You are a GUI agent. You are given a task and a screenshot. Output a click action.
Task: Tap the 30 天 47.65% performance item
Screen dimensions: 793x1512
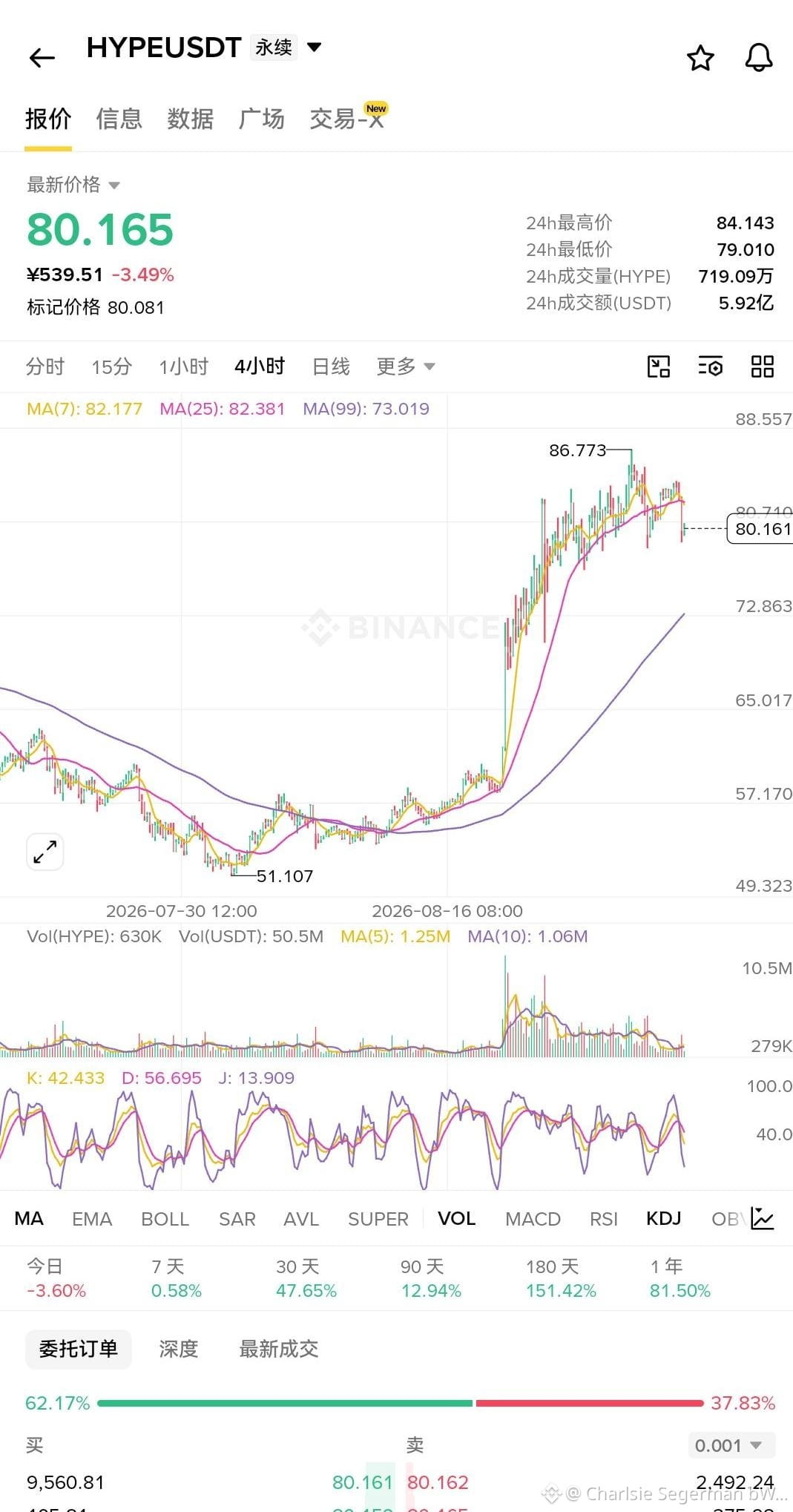coord(306,1278)
